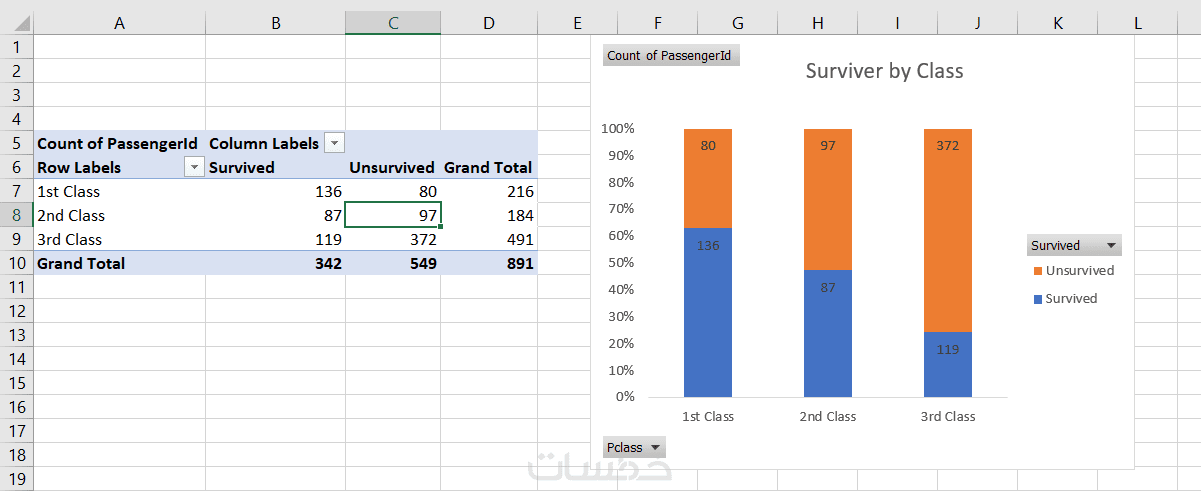
Task: Click the select-all corner of the sheet
Action: (x=16, y=23)
